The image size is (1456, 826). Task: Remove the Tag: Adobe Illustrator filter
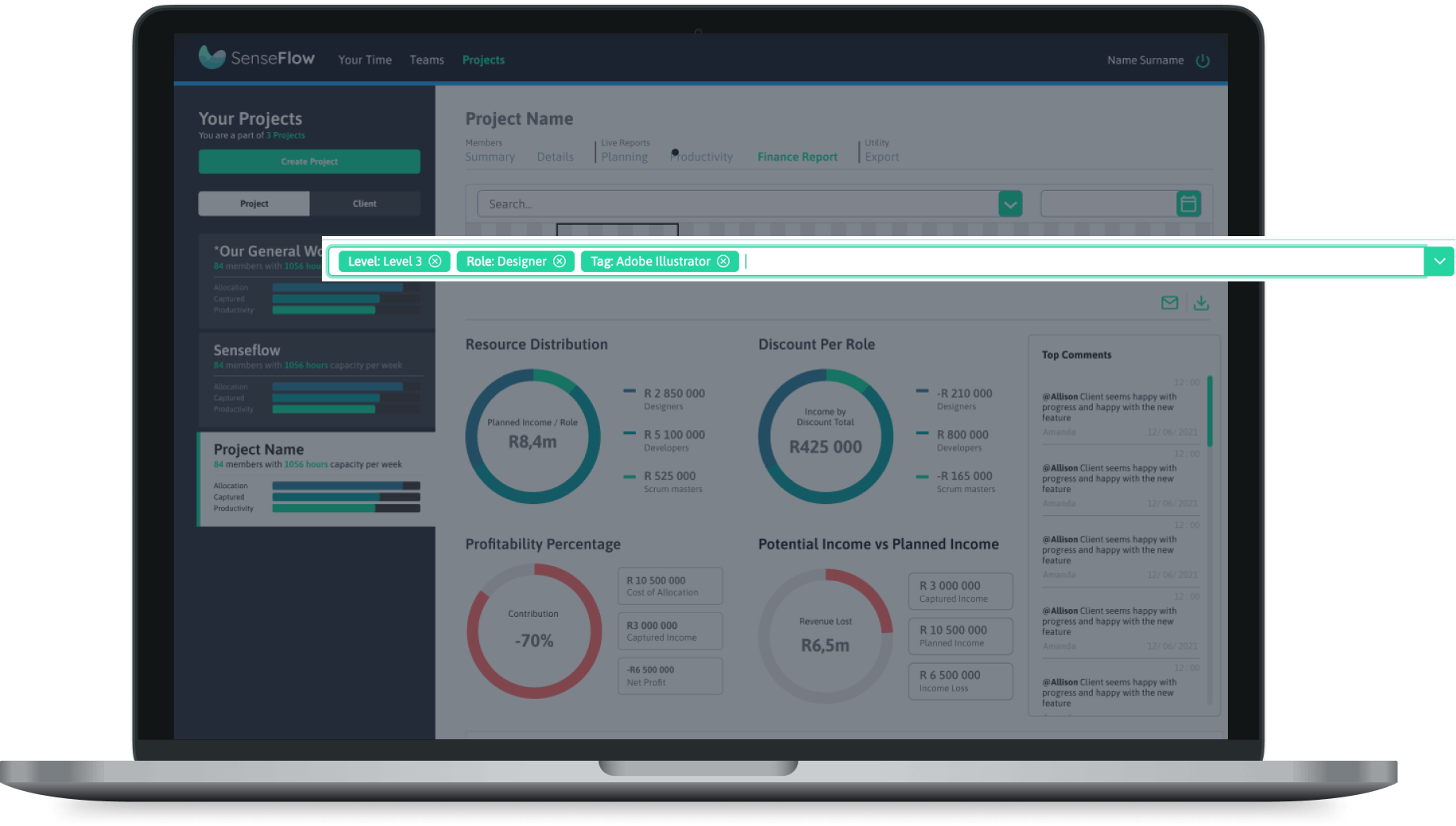(723, 262)
